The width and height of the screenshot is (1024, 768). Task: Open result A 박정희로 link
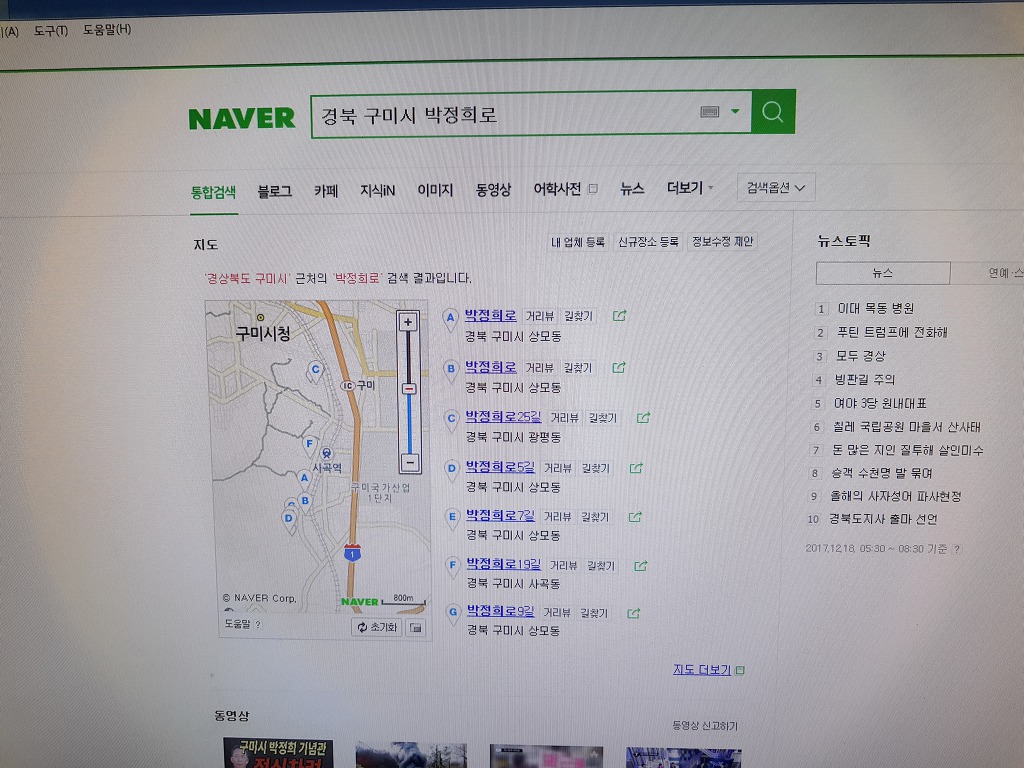click(x=490, y=315)
